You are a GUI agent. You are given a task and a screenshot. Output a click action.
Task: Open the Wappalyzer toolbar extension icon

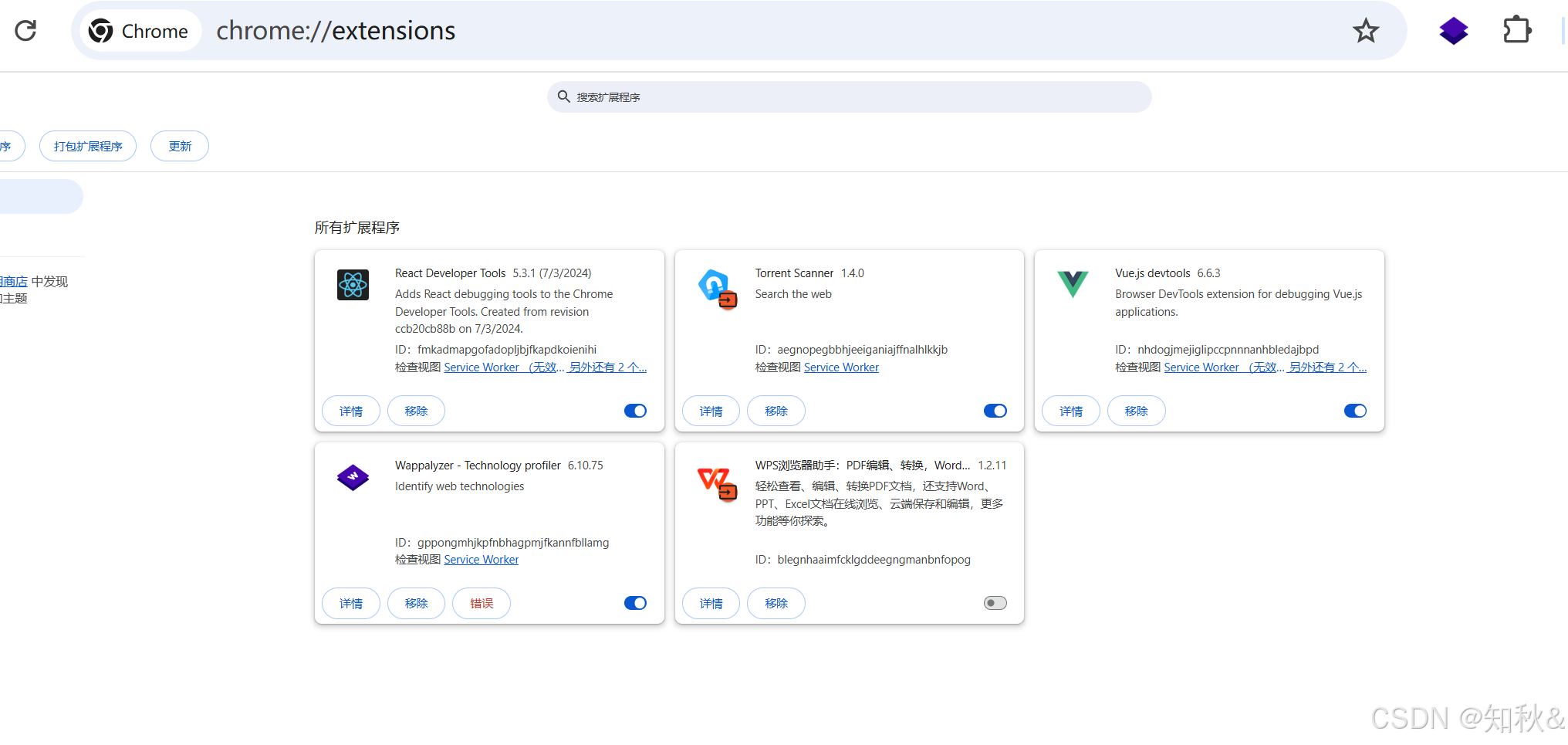click(x=1454, y=31)
